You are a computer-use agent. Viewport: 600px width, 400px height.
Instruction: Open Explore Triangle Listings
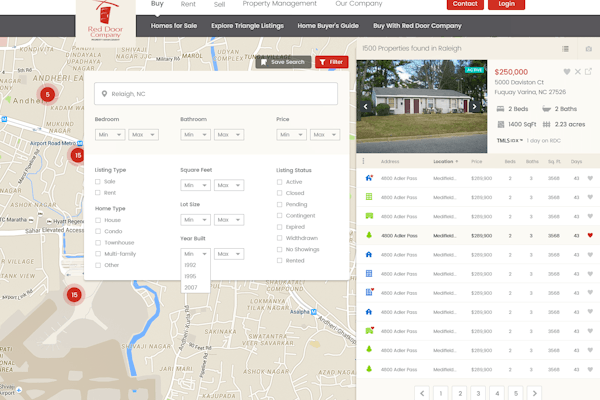[247, 26]
